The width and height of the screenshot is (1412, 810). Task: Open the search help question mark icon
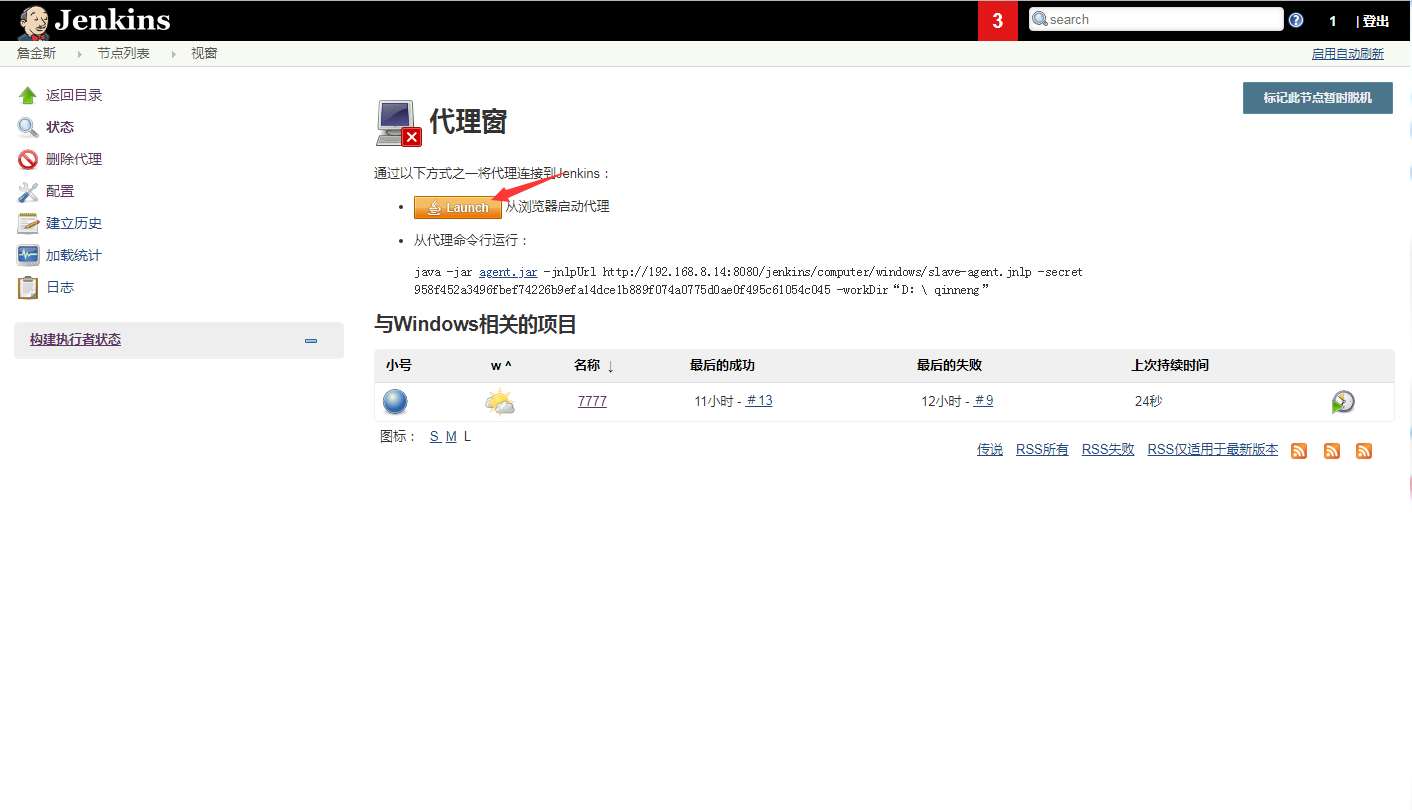point(1296,20)
